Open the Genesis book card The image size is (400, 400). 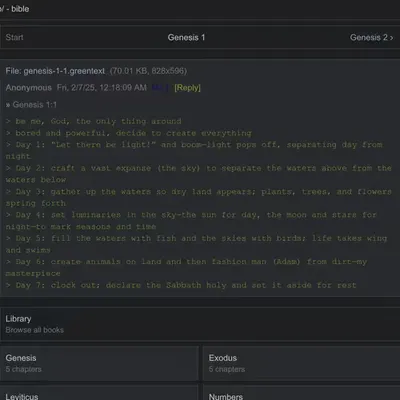tap(99, 363)
